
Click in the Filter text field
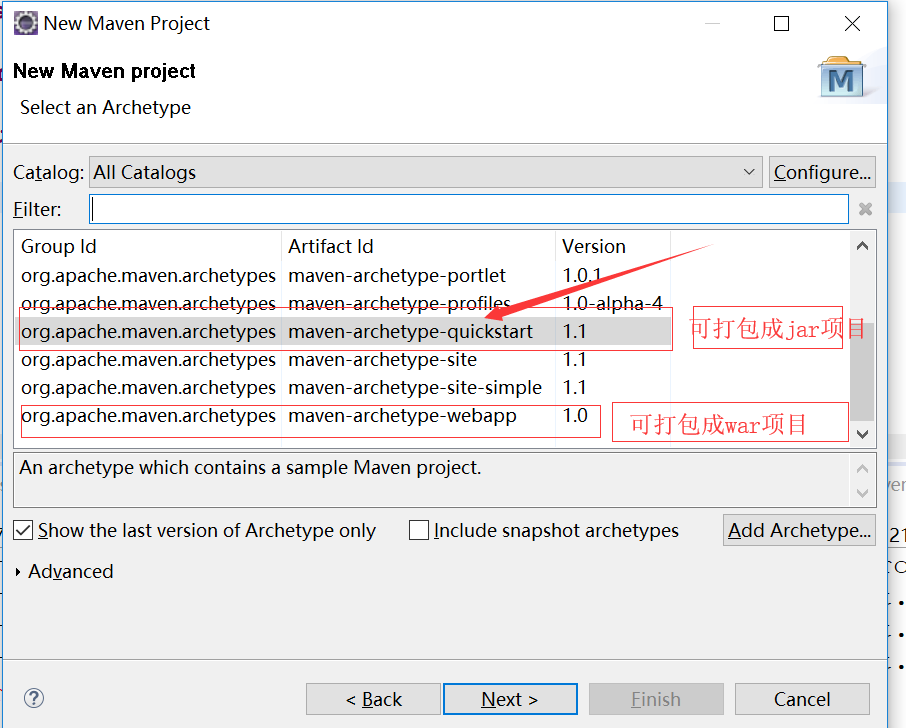(x=468, y=209)
